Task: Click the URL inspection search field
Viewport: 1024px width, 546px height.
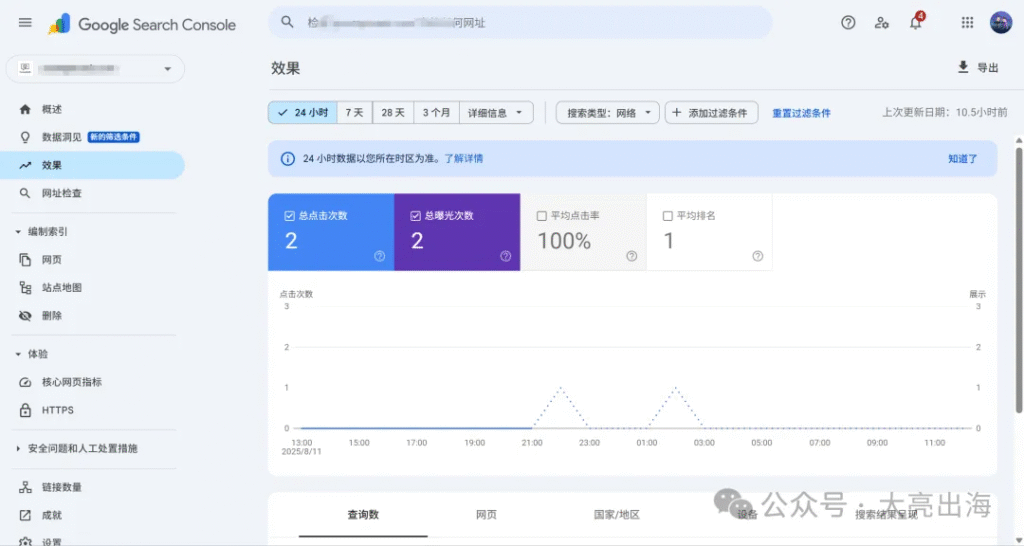Action: point(520,22)
